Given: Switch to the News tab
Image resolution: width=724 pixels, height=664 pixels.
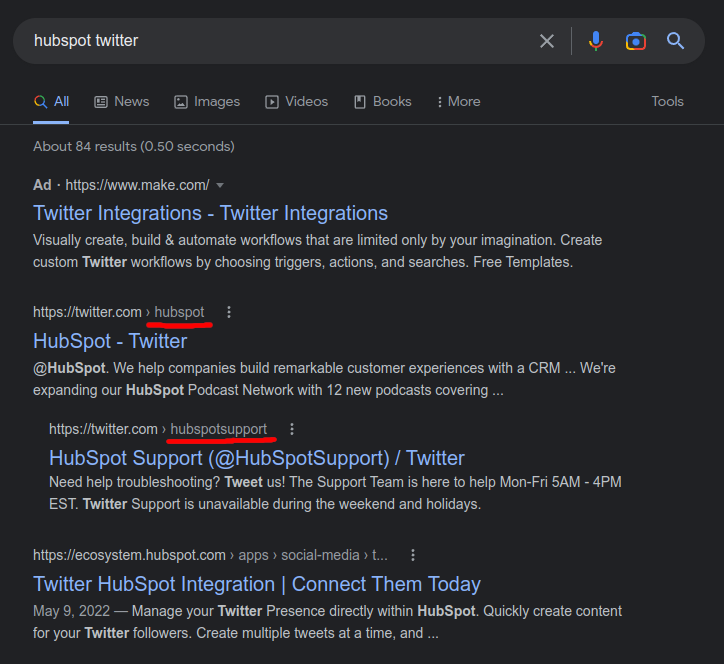Looking at the screenshot, I should pyautogui.click(x=121, y=102).
